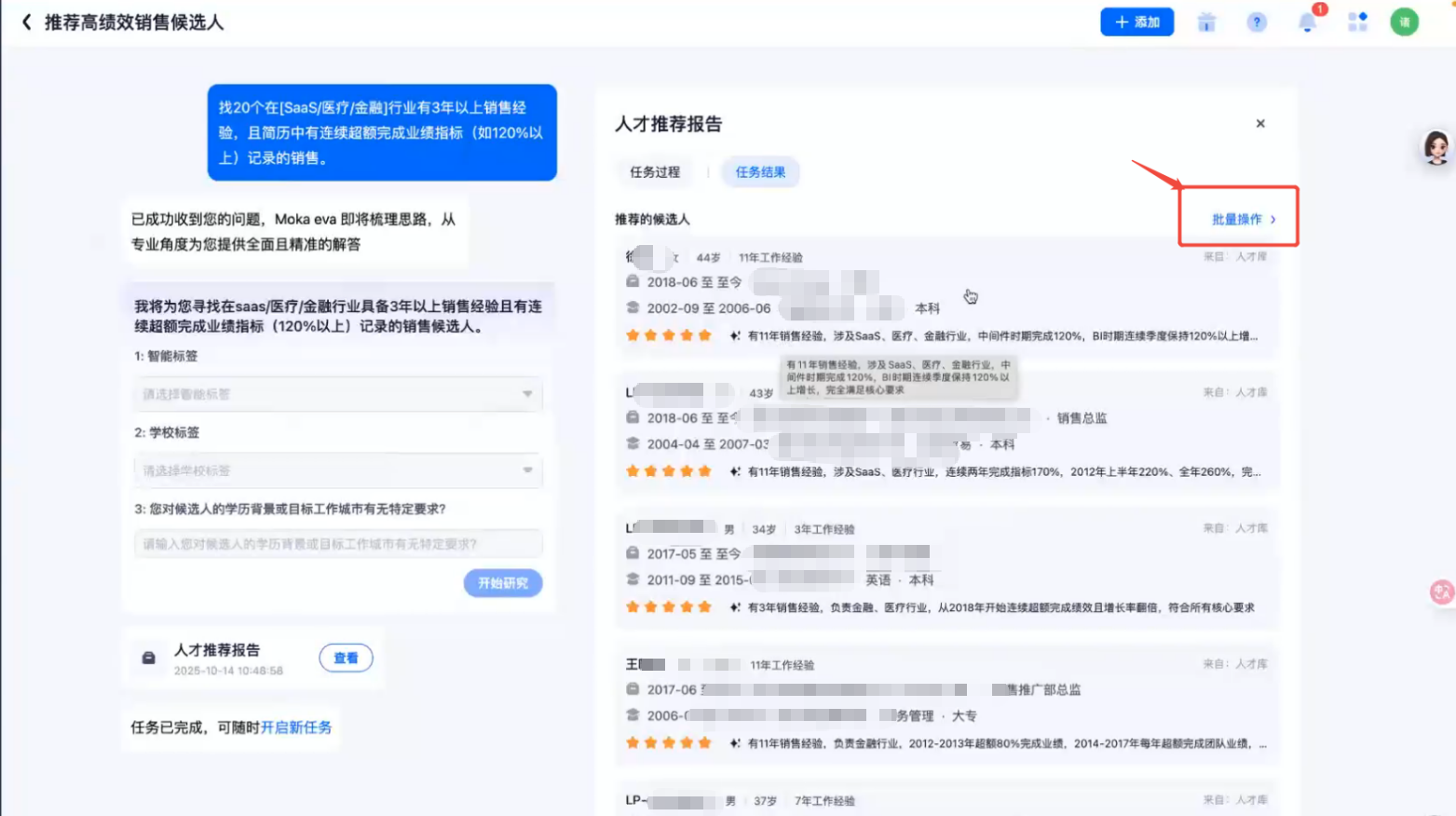This screenshot has height=816, width=1456.
Task: Click the 开始研究 button
Action: coord(503,583)
